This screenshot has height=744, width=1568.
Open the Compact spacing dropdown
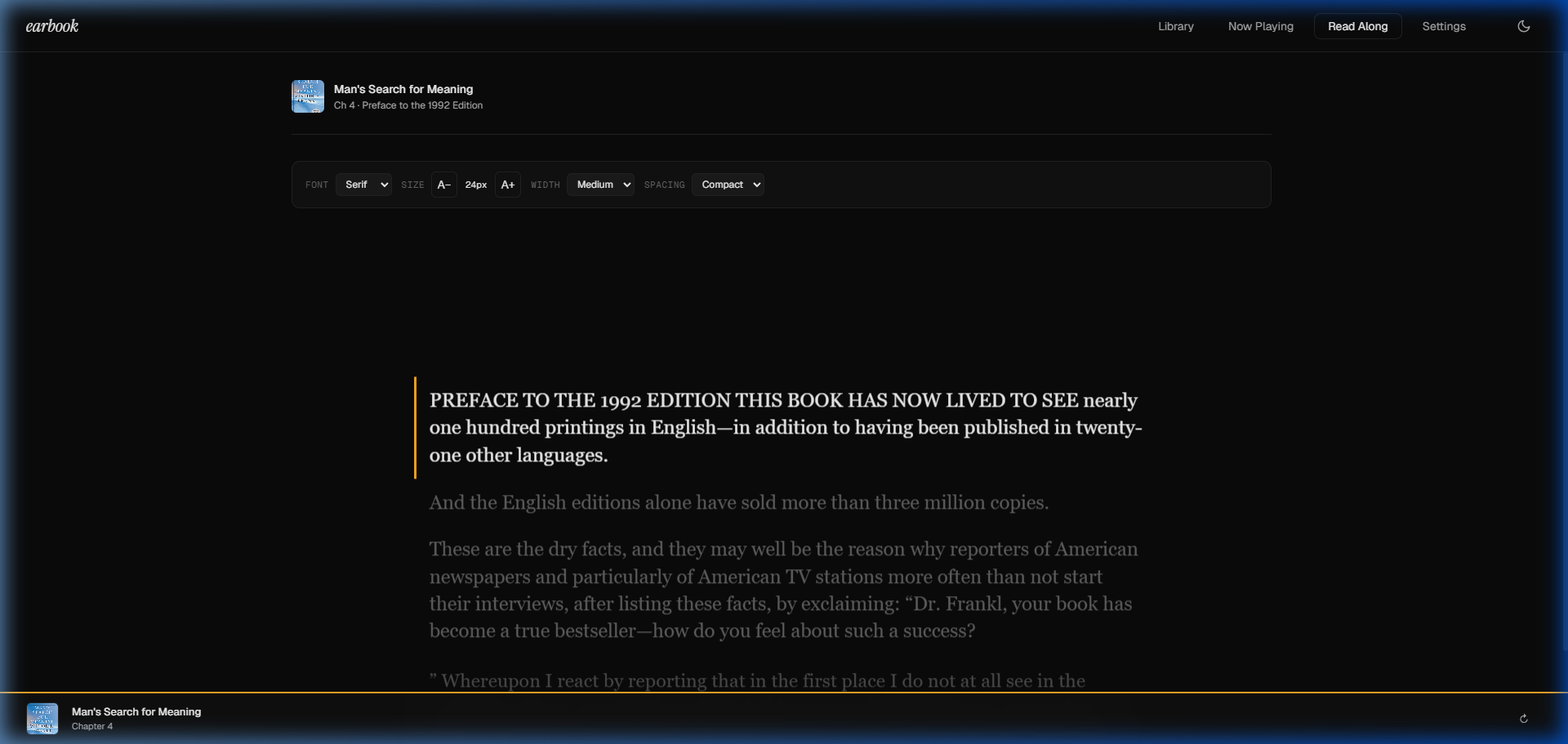[728, 185]
